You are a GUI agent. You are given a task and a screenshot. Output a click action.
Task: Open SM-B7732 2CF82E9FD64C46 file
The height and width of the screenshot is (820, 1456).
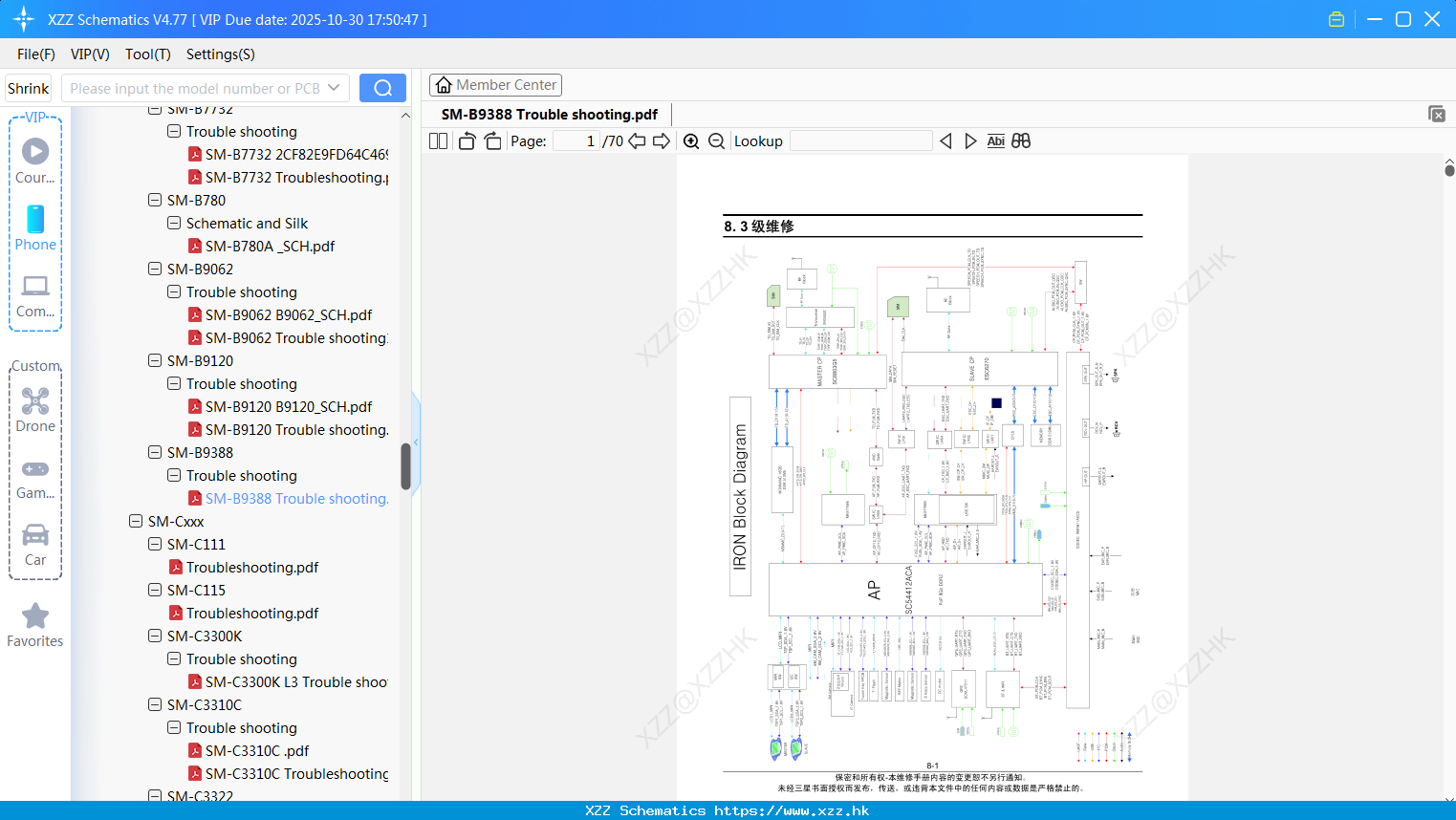click(x=288, y=154)
